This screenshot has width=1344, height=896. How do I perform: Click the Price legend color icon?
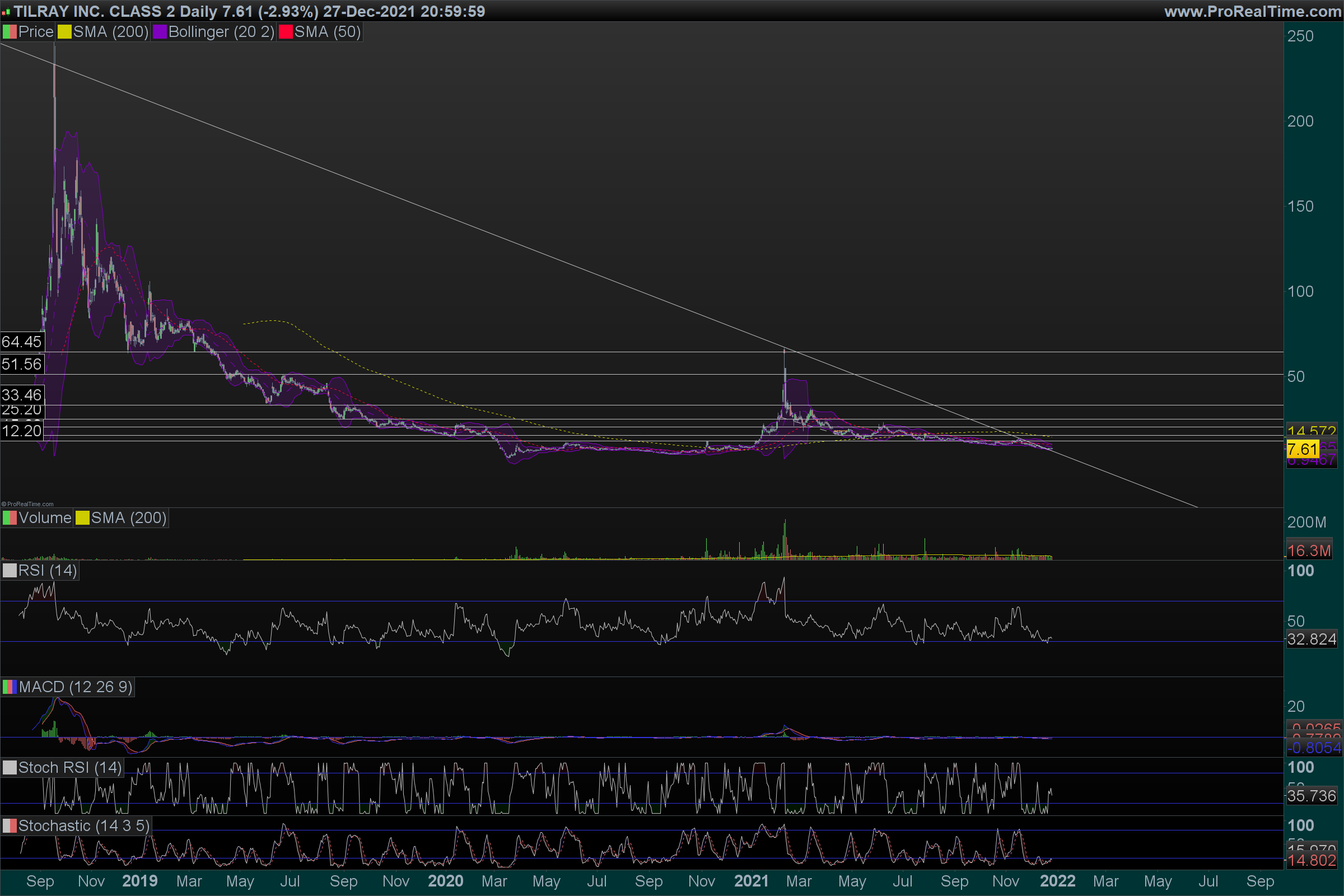9,32
